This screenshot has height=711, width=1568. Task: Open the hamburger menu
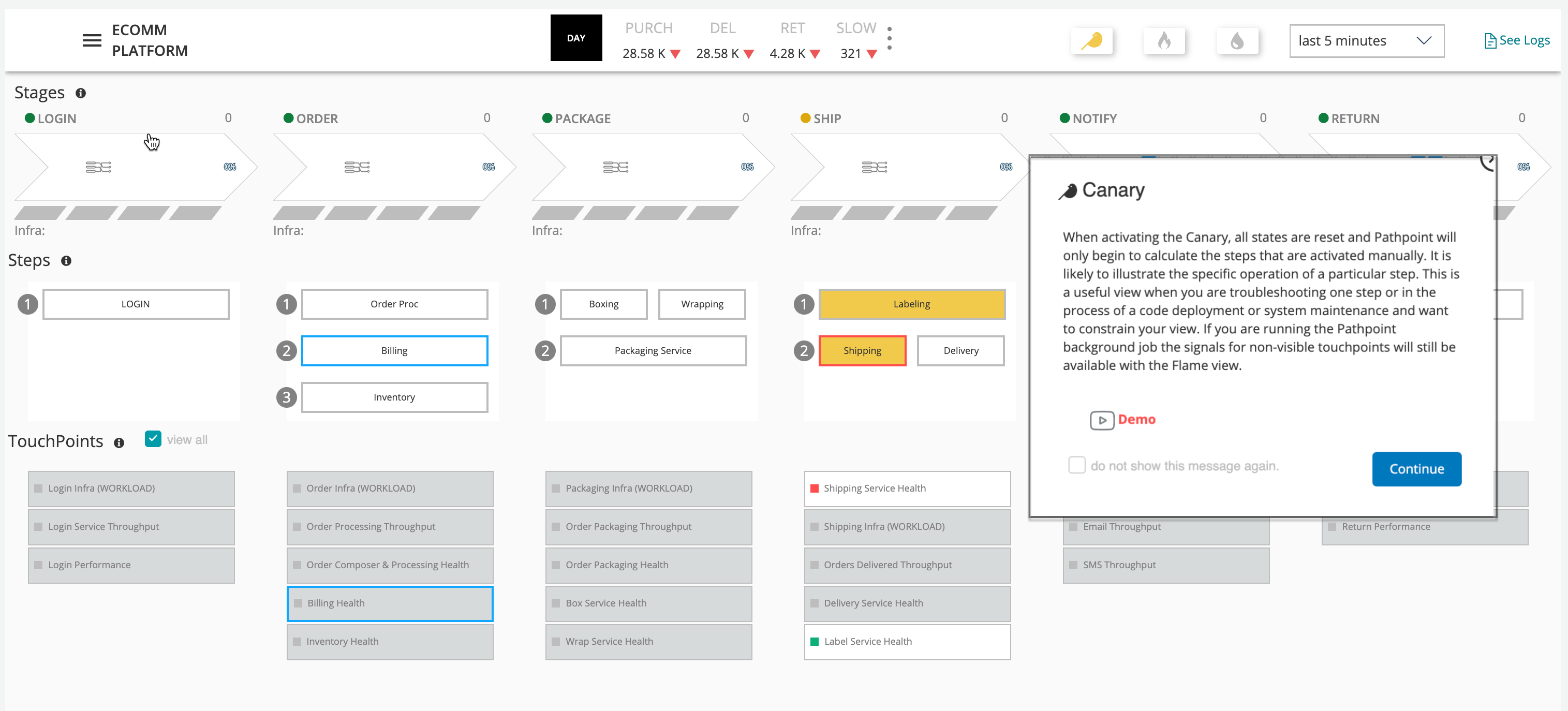(x=92, y=41)
